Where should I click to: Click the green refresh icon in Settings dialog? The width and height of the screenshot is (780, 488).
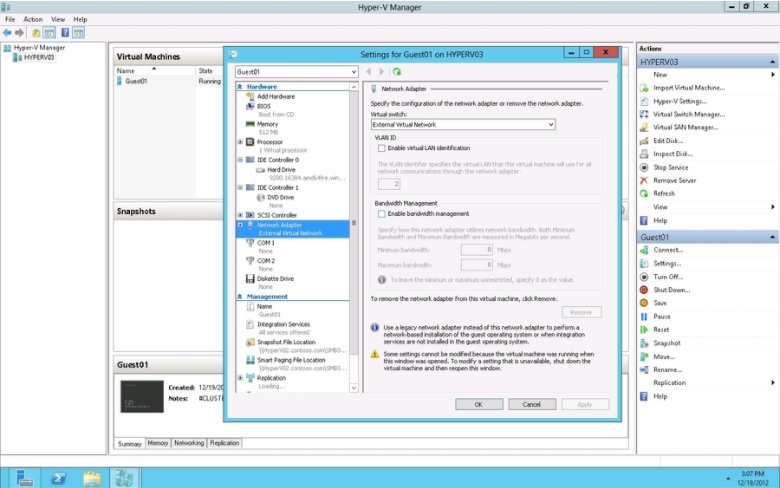click(x=397, y=72)
